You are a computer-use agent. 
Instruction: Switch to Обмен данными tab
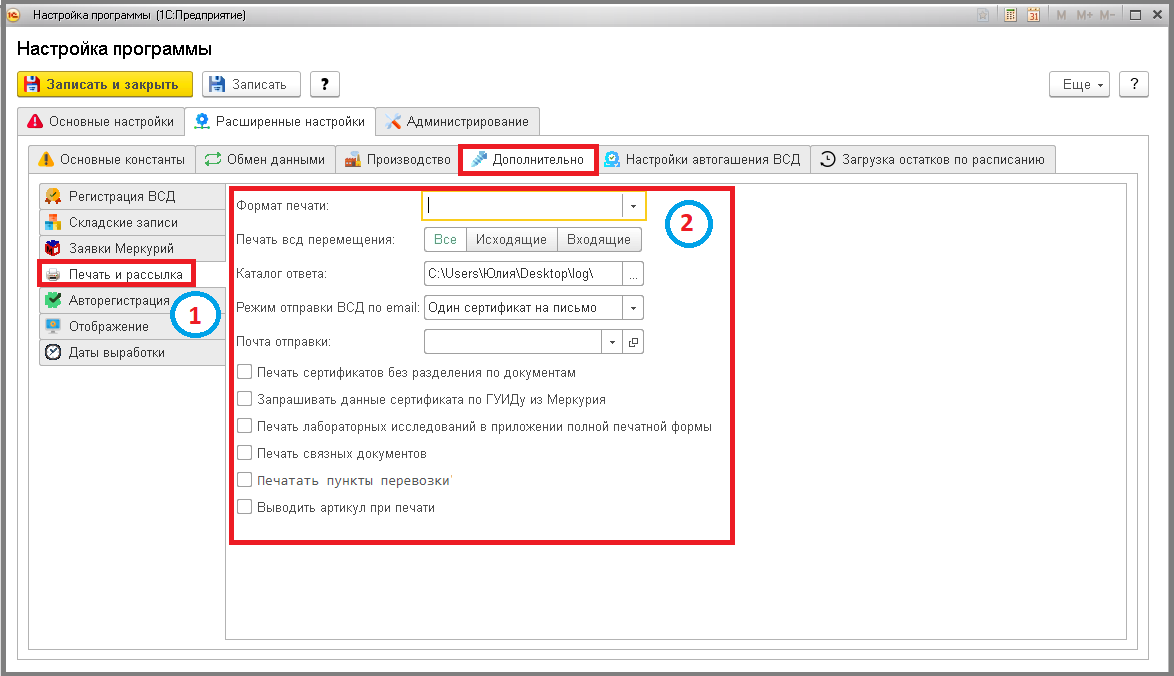(266, 159)
